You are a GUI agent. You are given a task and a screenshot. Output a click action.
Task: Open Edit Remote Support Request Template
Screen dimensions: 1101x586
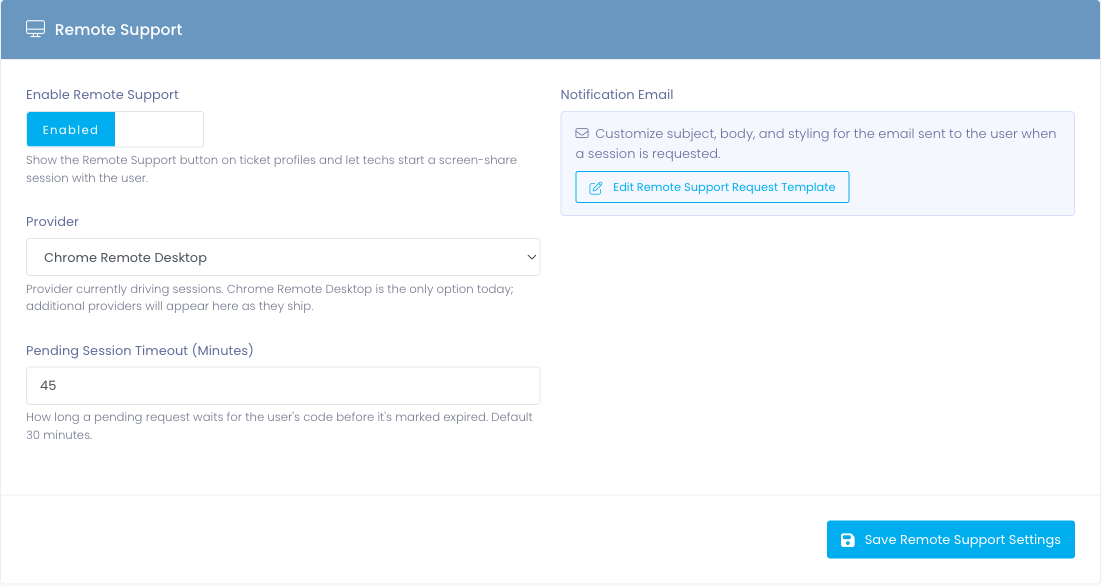point(712,187)
